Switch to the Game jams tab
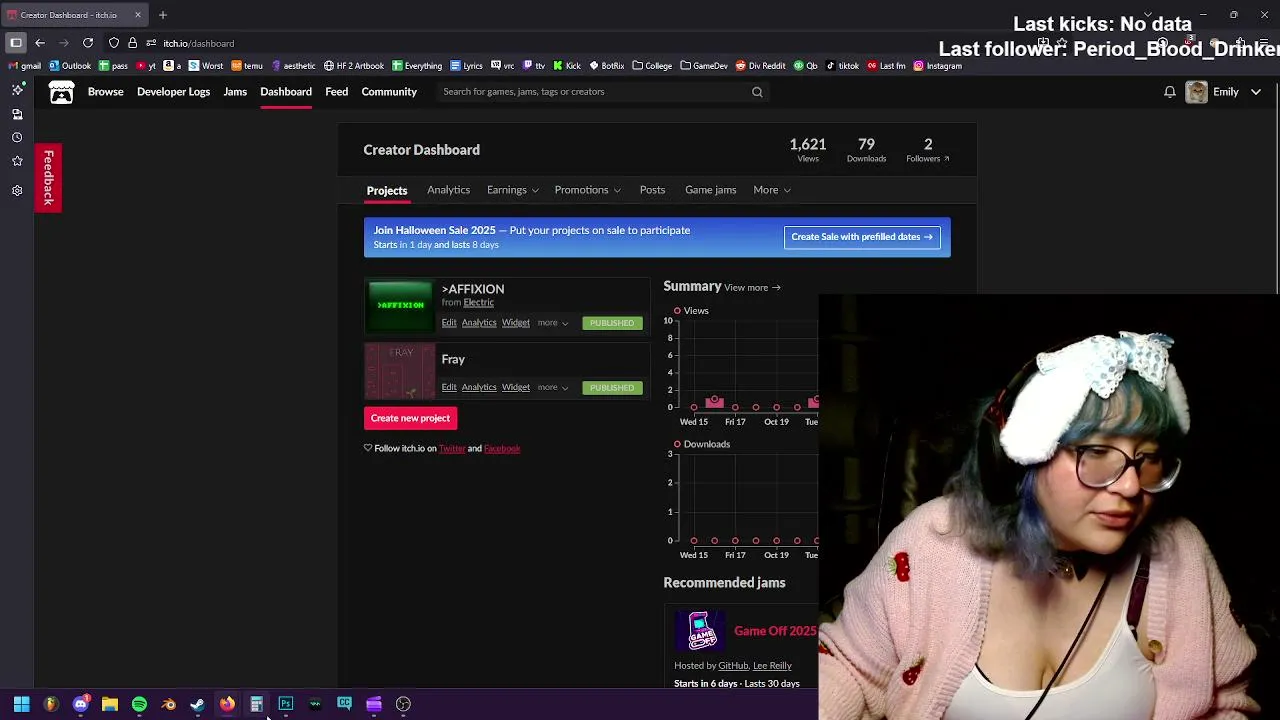Viewport: 1280px width, 720px height. [710, 190]
